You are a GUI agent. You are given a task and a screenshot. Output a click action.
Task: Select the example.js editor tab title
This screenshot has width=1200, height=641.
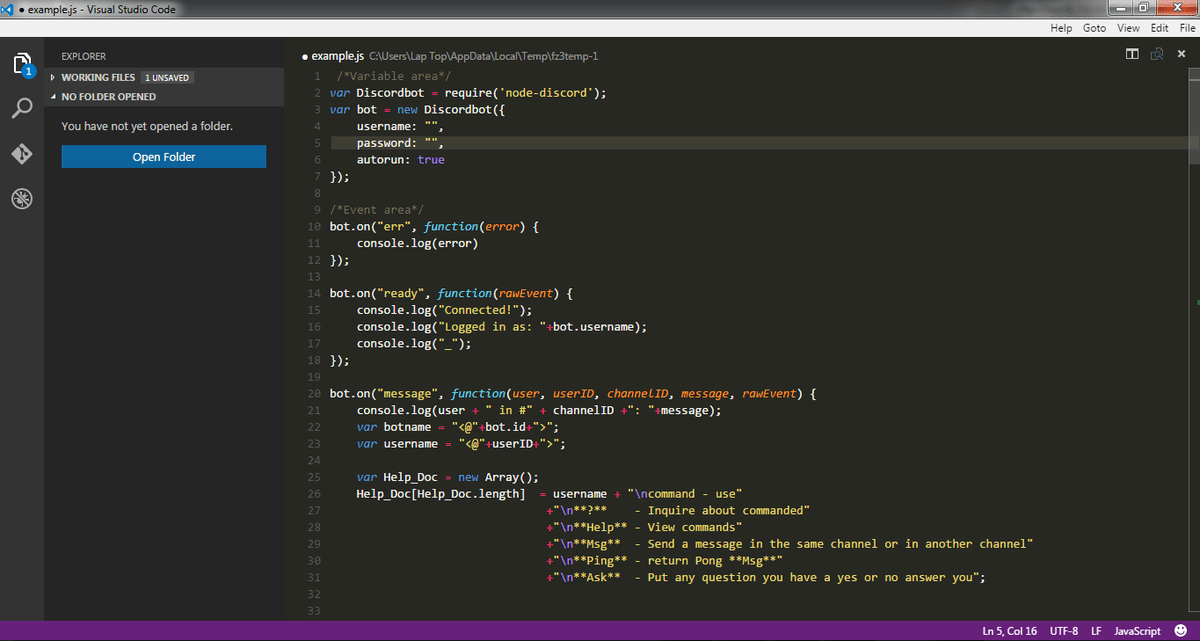click(337, 56)
